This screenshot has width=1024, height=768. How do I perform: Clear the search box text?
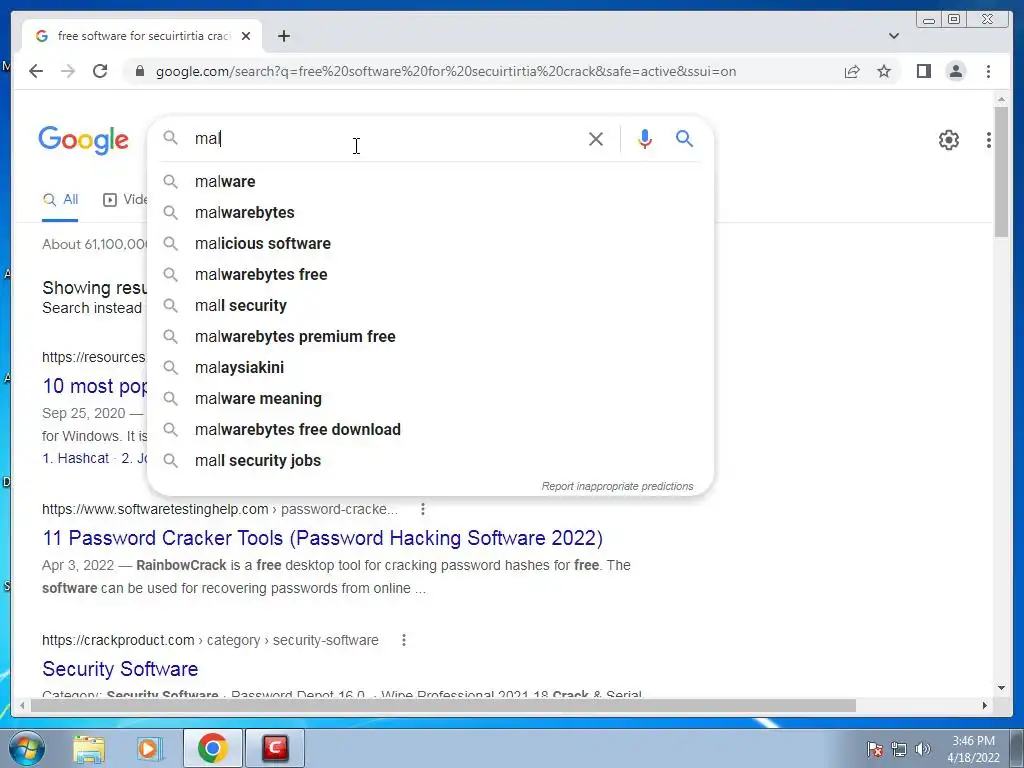pos(596,138)
